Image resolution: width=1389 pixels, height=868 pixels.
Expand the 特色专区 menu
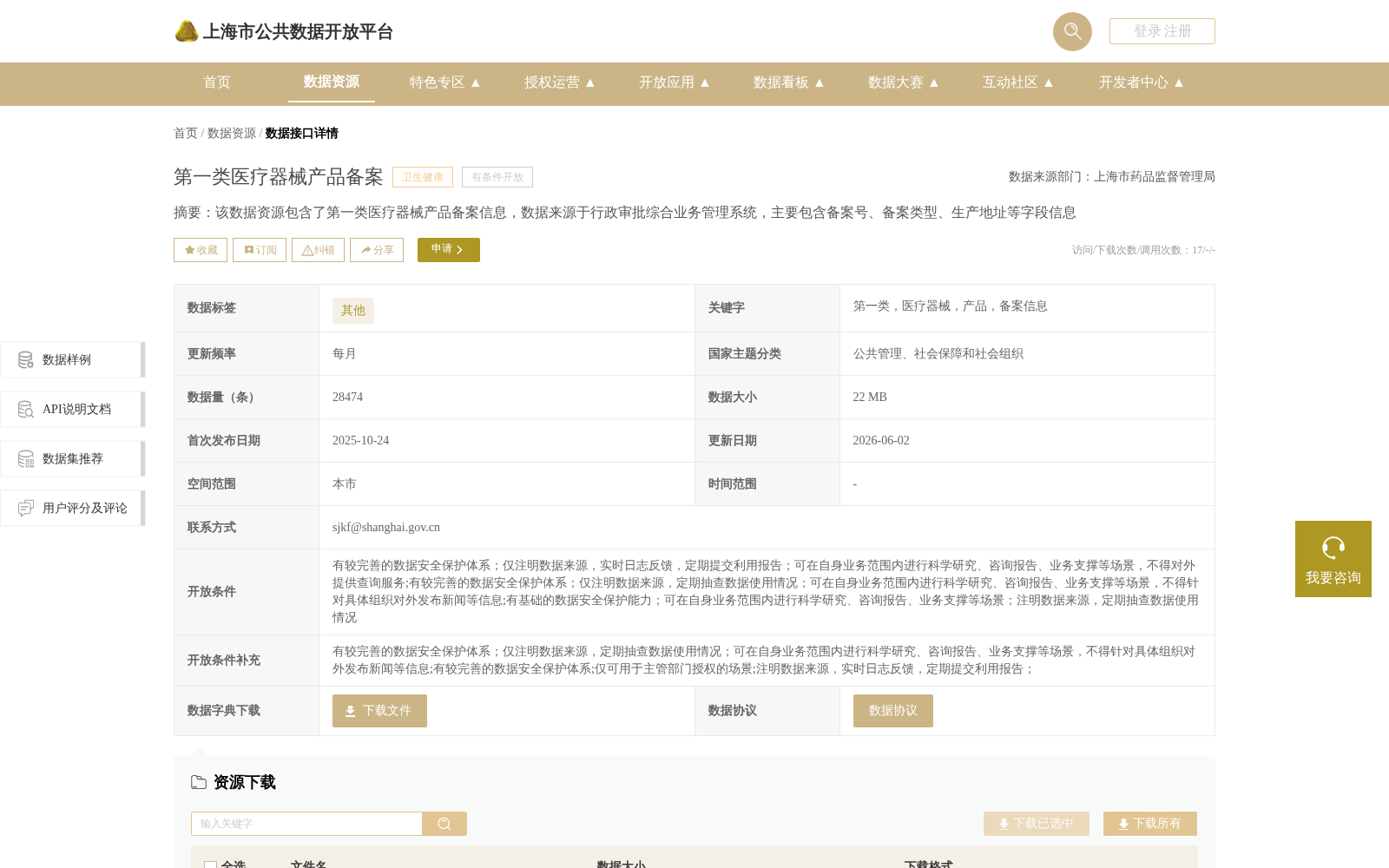[x=445, y=82]
